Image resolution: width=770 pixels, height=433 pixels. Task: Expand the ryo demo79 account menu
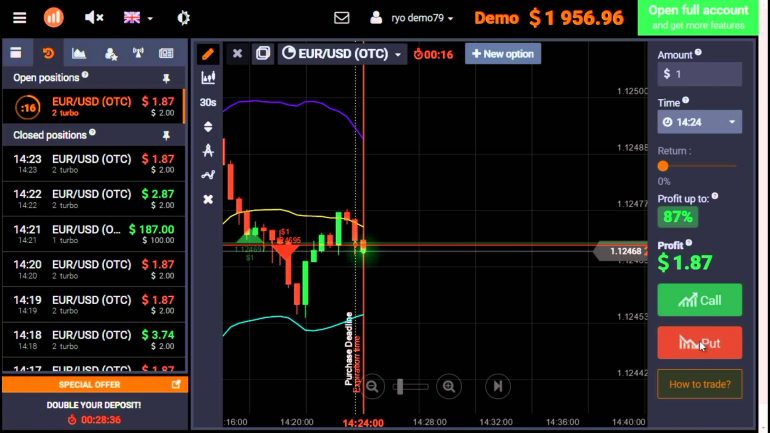(412, 18)
